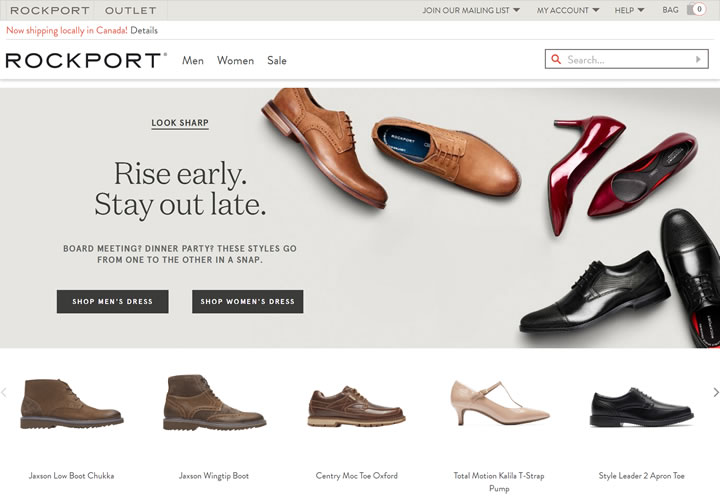The width and height of the screenshot is (720, 501).
Task: Open the Canada shipping Details link
Action: pyautogui.click(x=144, y=30)
